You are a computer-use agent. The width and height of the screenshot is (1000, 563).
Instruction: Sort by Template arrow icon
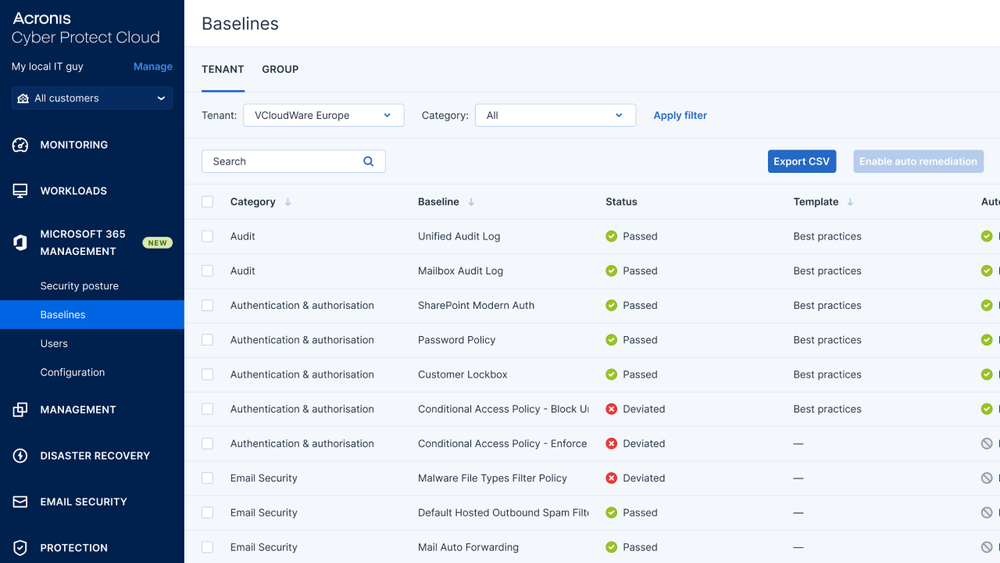(850, 202)
